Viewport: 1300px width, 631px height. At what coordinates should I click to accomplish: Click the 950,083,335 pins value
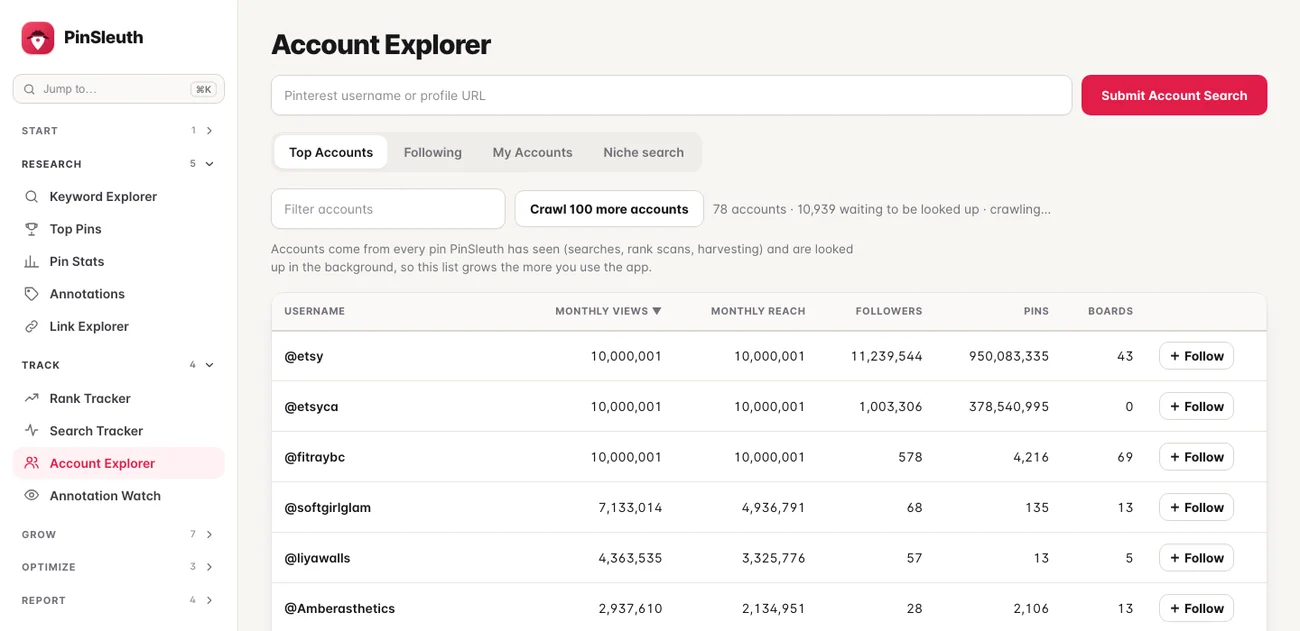point(1009,356)
